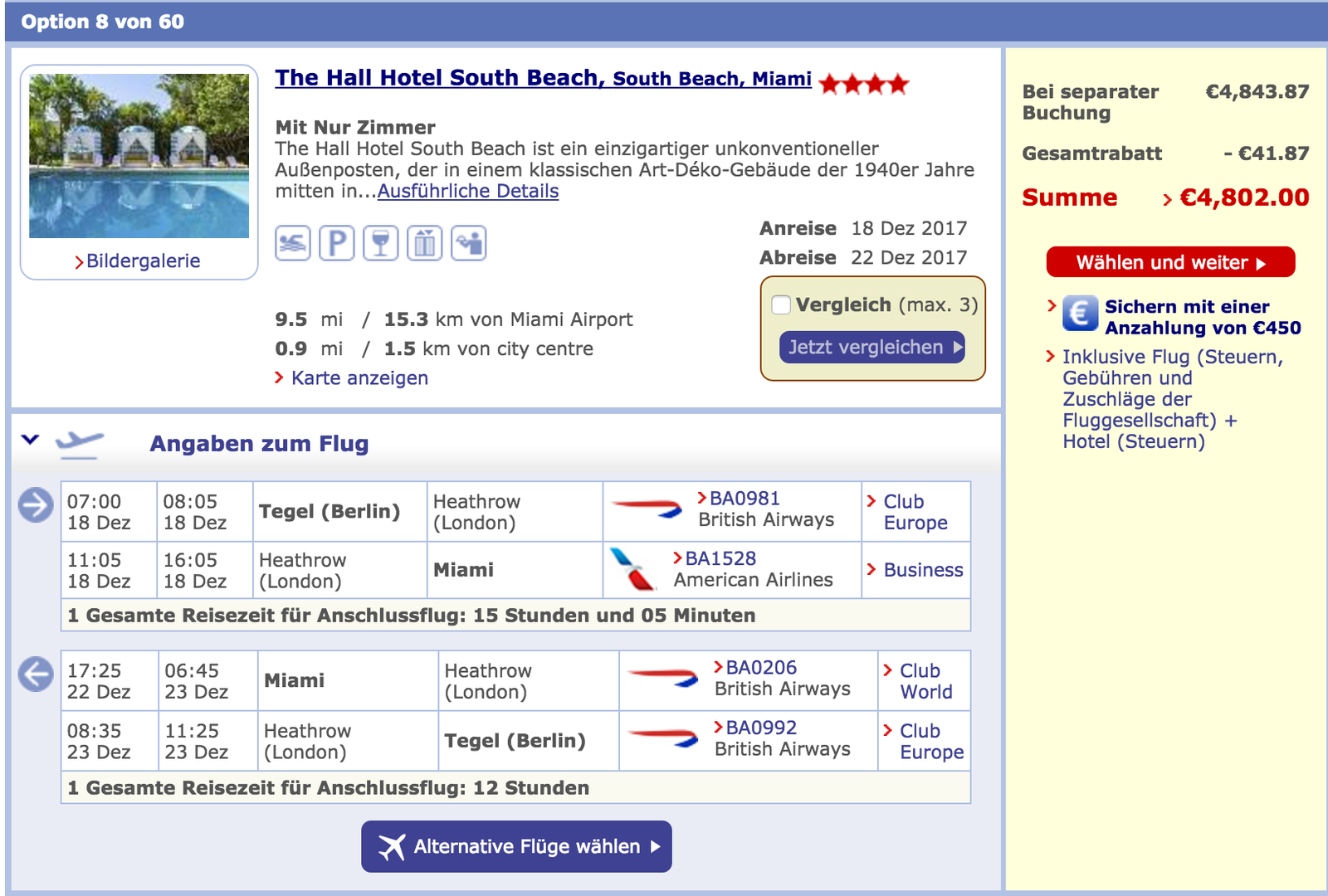Click the 1.5 km von city centre text

point(489,348)
